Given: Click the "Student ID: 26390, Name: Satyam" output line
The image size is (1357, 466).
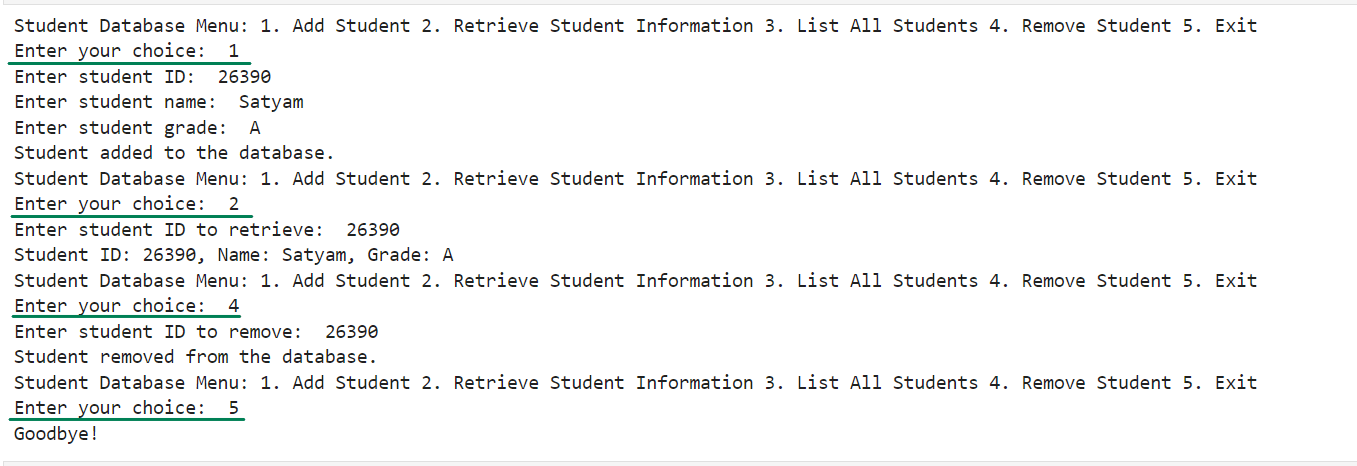Looking at the screenshot, I should coord(233,255).
